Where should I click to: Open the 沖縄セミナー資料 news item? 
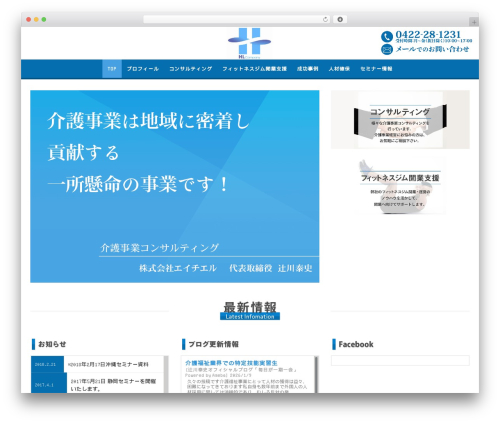108,365
